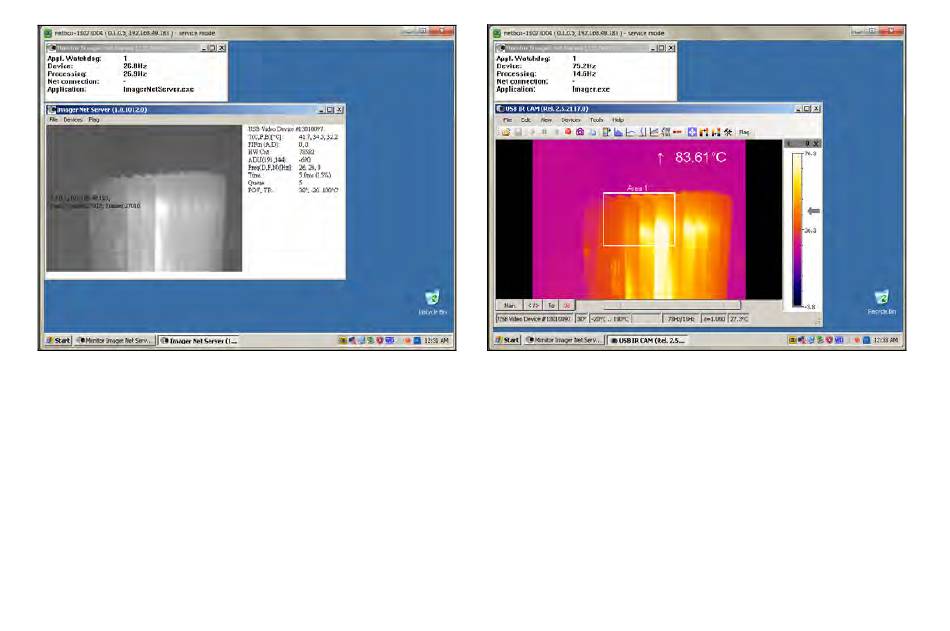Viewport: 950px width, 631px height.
Task: Open the File menu in USB IR CAM
Action: coord(507,120)
